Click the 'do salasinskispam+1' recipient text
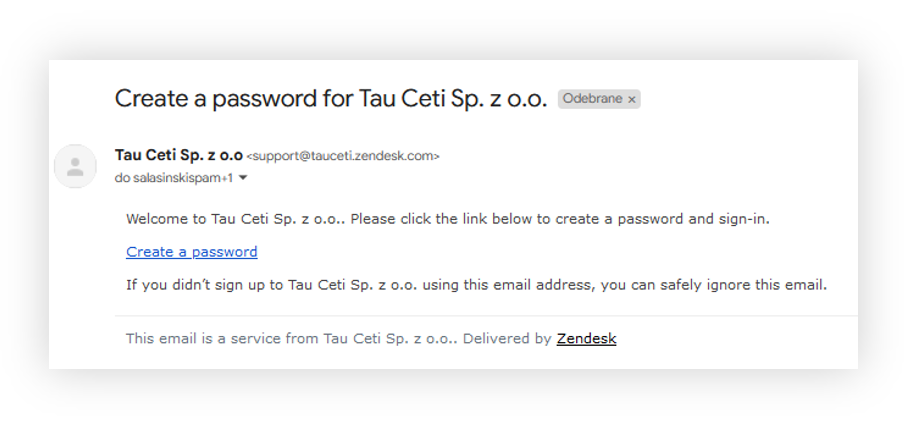Viewport: 904px width, 426px height. 174,178
